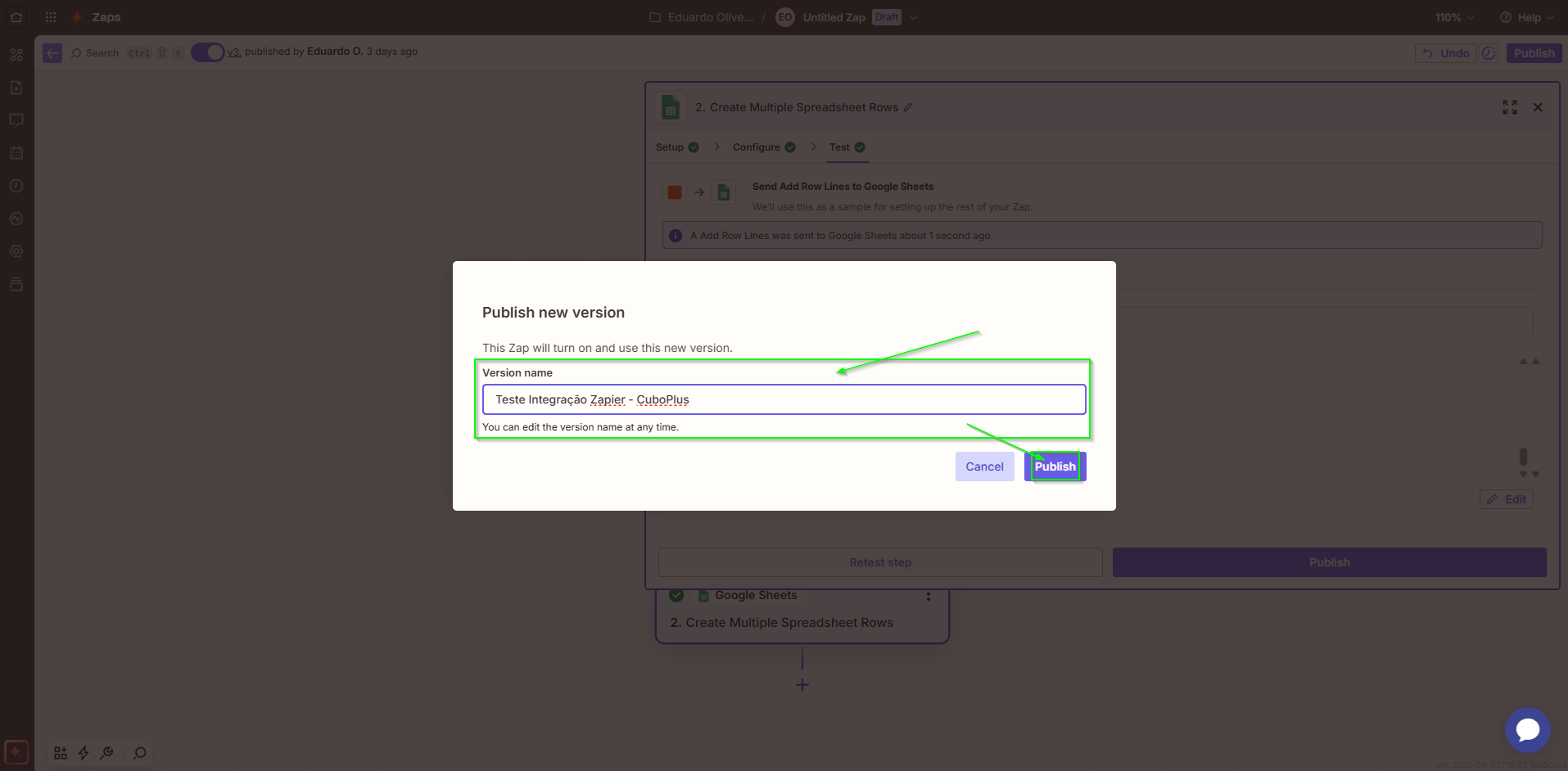Toggle the Zap on/off switch

[x=208, y=52]
